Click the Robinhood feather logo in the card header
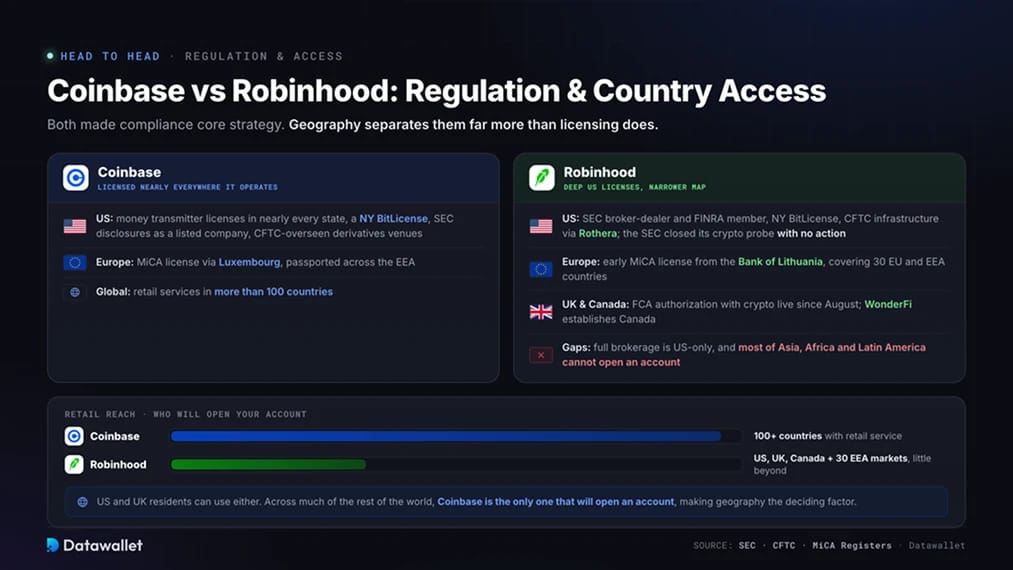 [541, 178]
